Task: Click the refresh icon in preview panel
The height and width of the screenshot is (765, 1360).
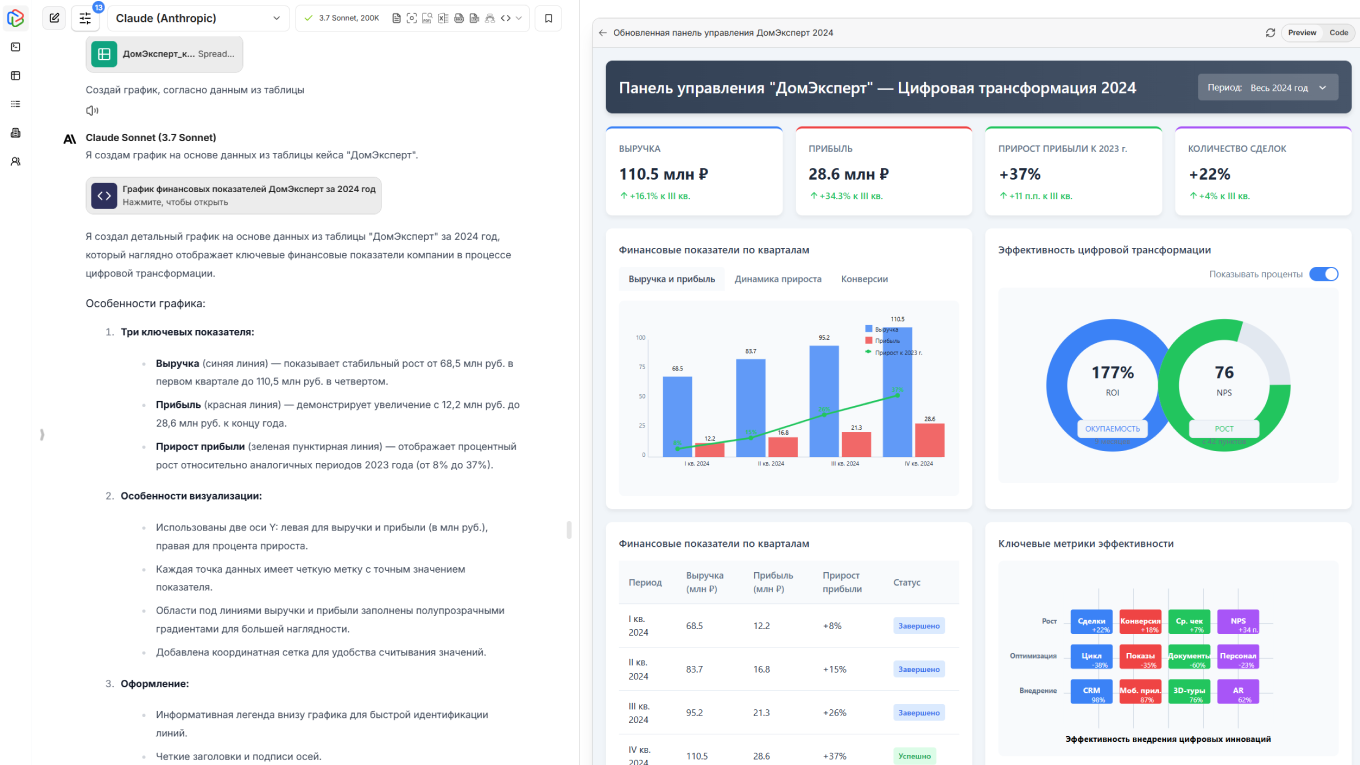Action: [1270, 33]
